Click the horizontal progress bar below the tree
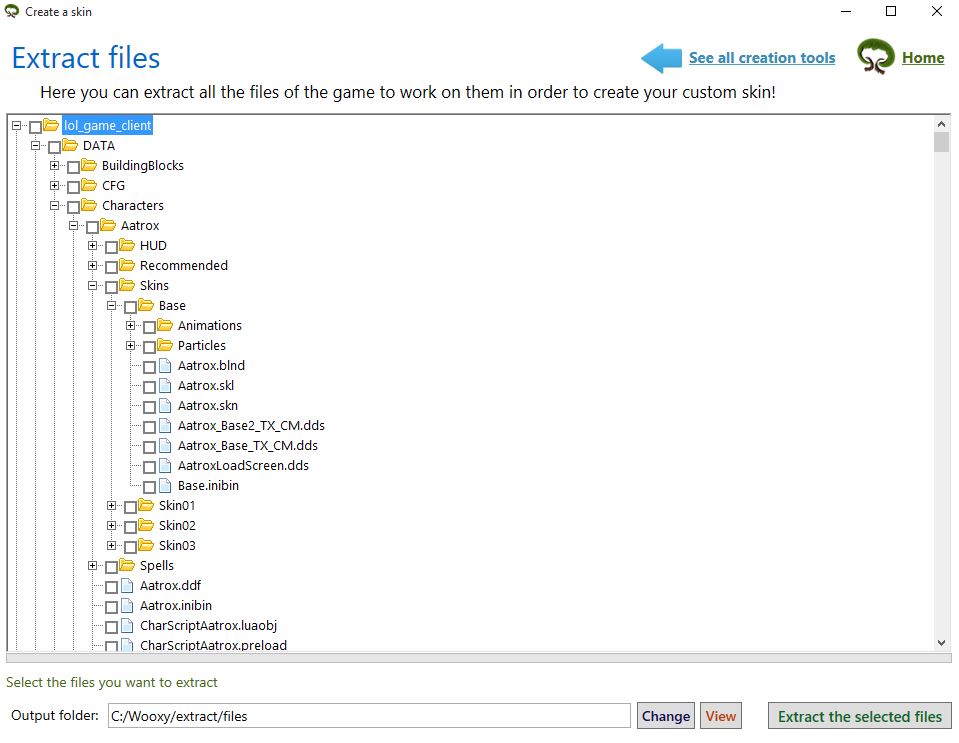Viewport: 959px width, 743px height. pos(478,658)
